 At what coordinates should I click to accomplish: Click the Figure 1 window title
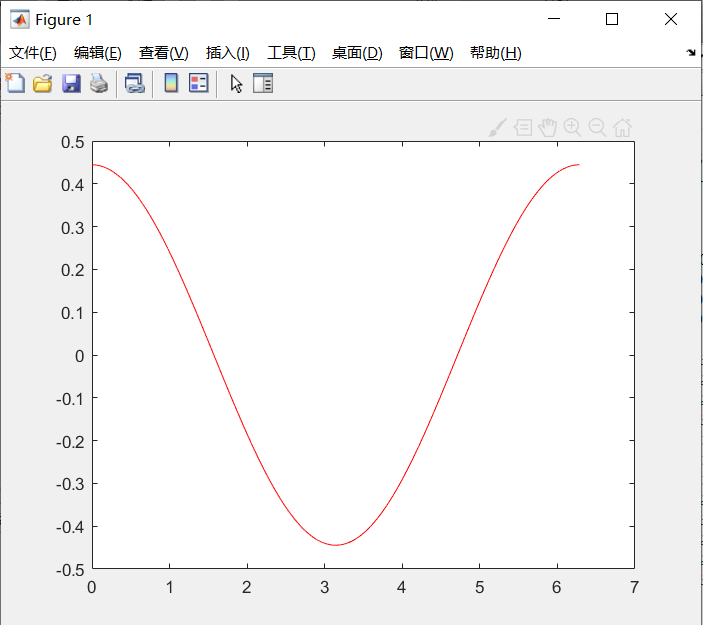(64, 20)
